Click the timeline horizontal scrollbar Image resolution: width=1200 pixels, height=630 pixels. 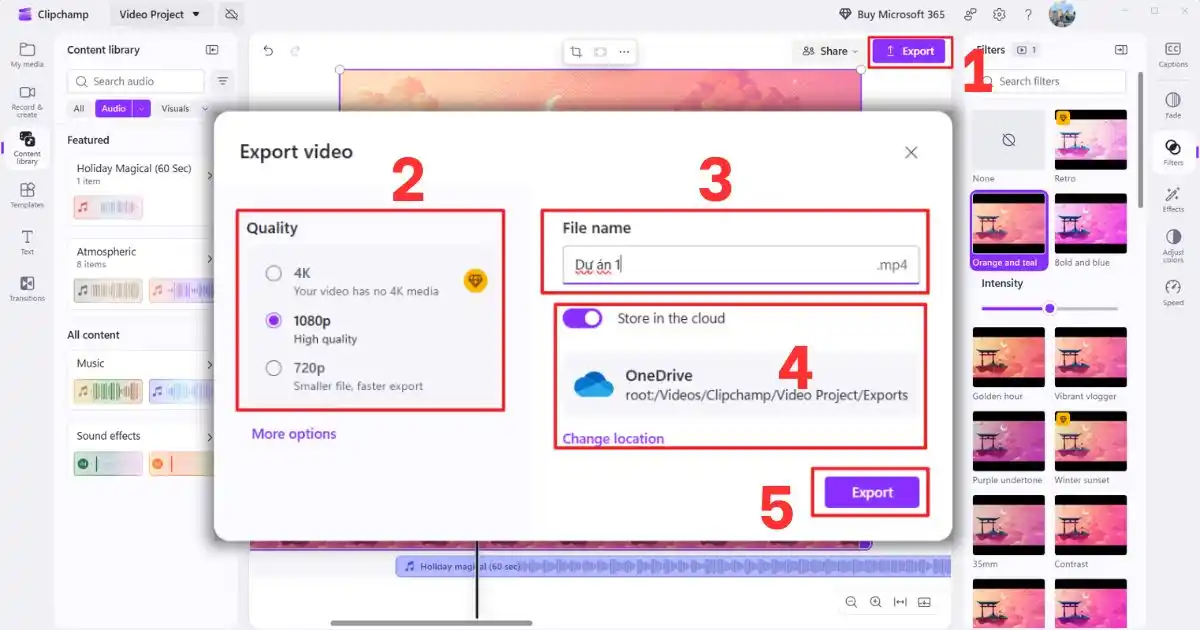point(432,623)
